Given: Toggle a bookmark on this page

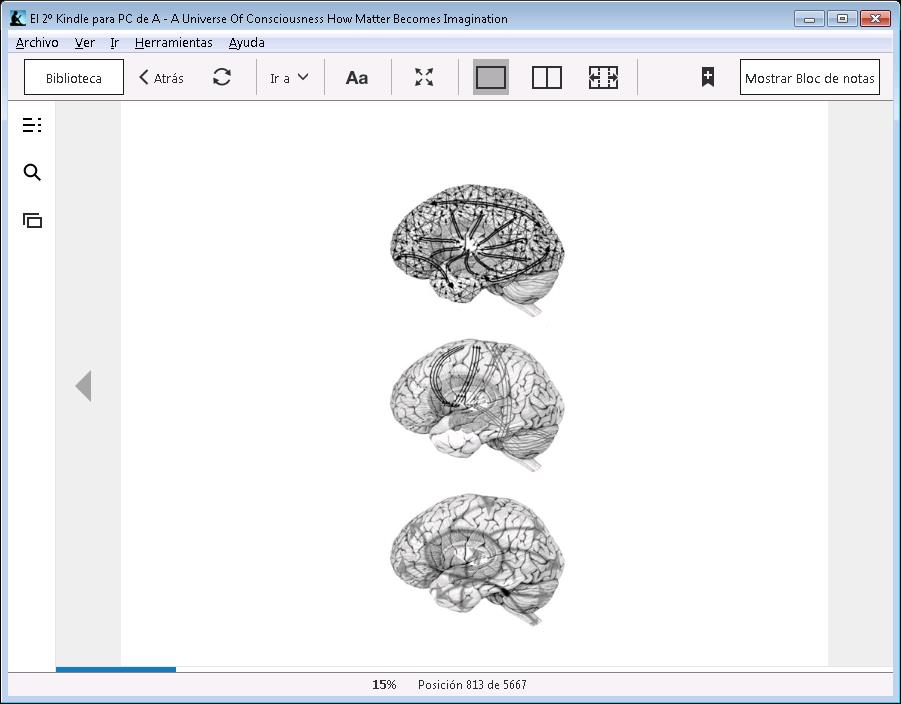Looking at the screenshot, I should [x=707, y=76].
